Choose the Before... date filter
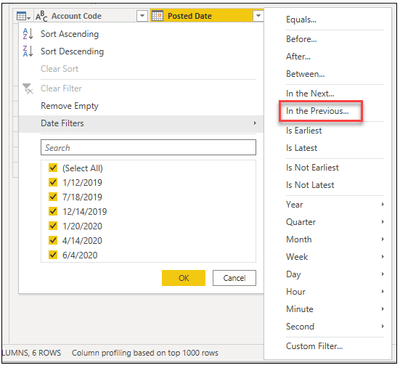The width and height of the screenshot is (400, 365). [301, 39]
